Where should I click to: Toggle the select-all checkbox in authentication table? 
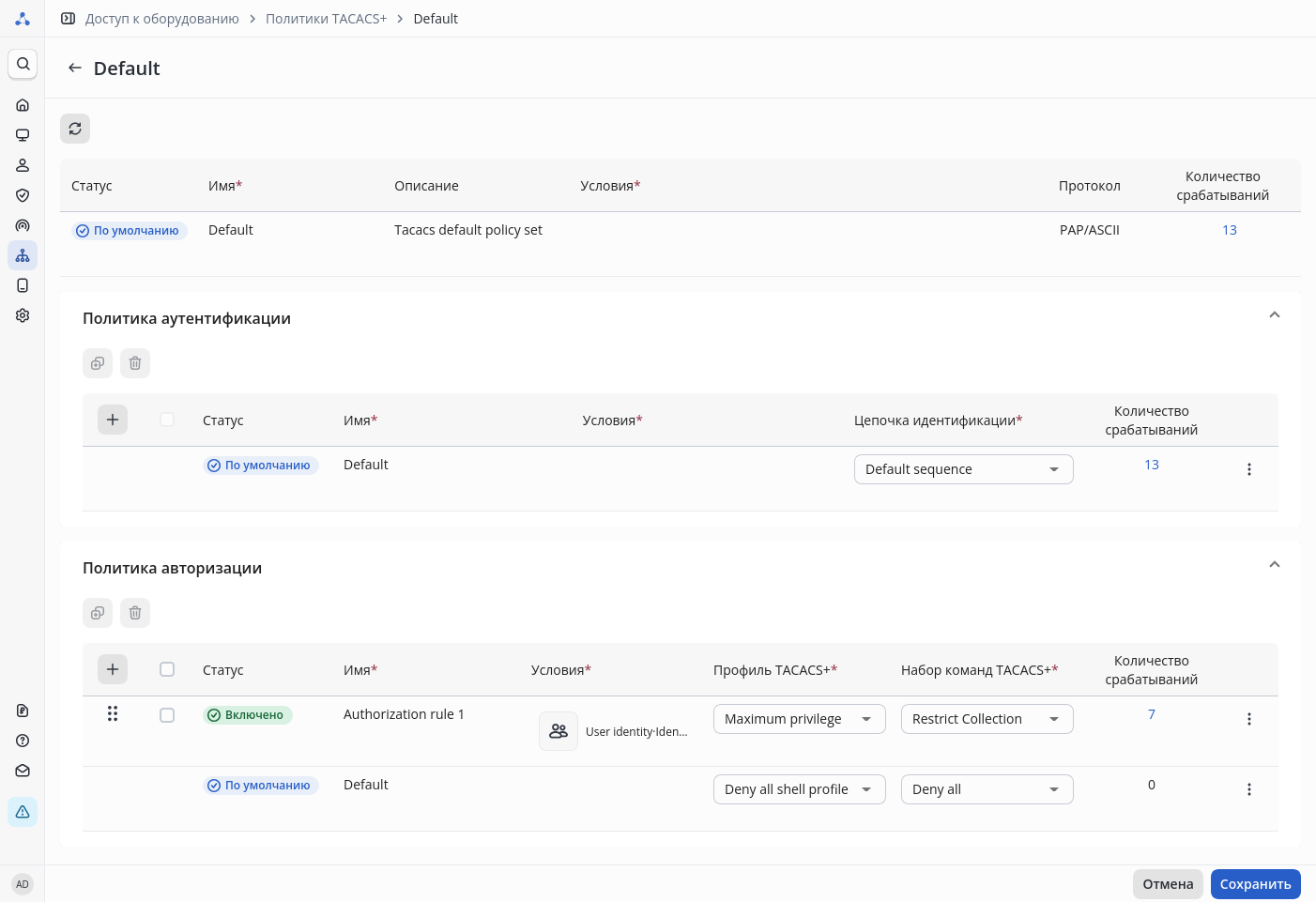click(x=167, y=420)
